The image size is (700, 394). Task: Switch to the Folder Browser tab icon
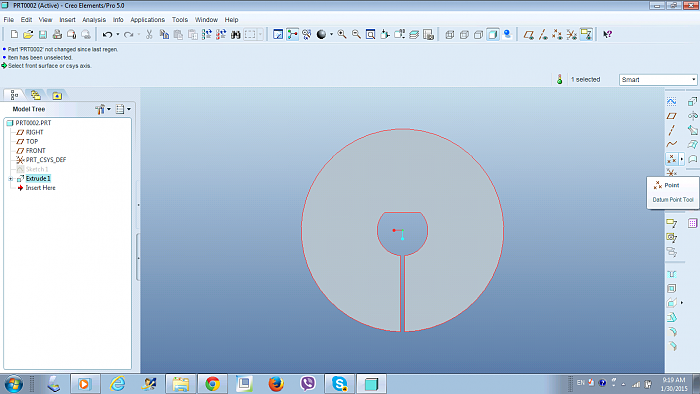point(36,95)
